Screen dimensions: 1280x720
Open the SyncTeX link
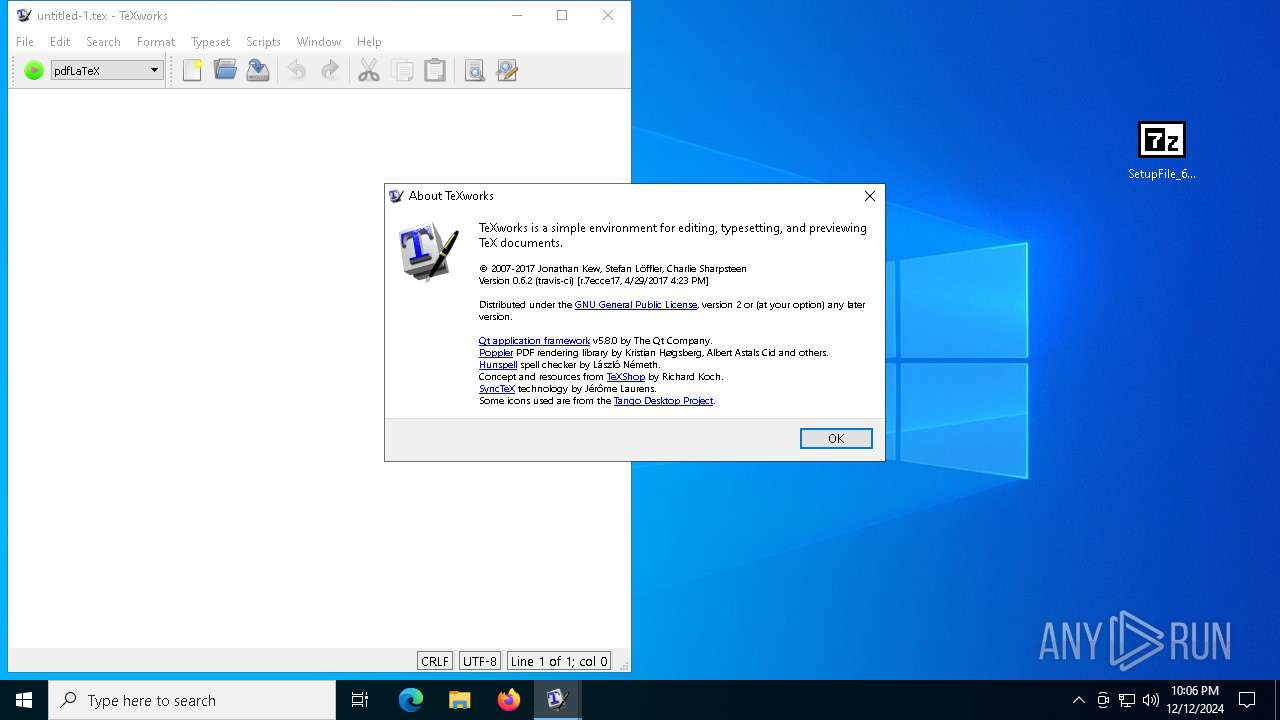click(497, 389)
